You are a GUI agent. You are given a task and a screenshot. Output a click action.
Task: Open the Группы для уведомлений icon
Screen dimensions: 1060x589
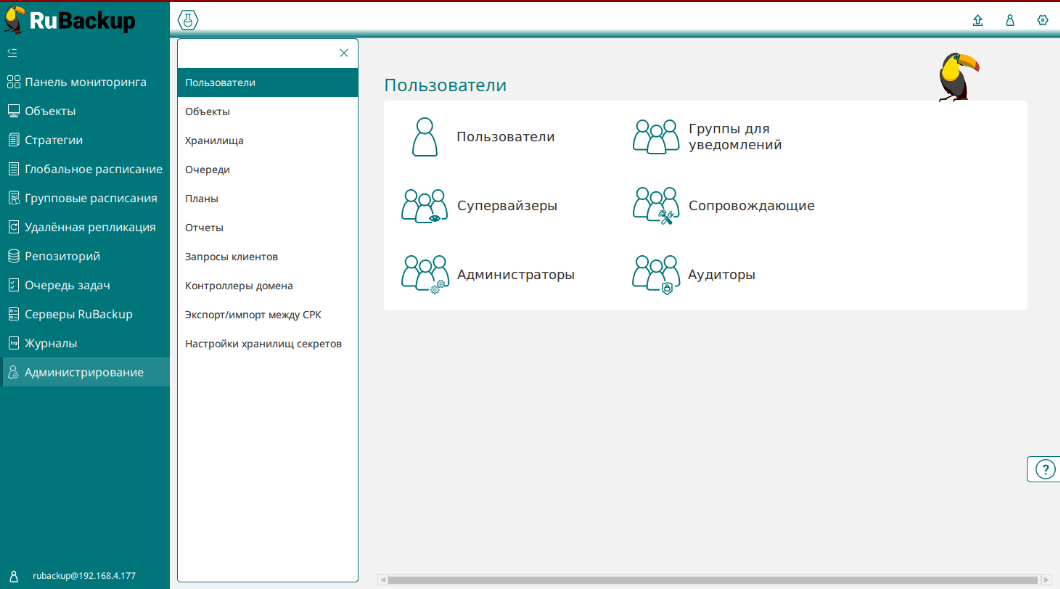coord(656,137)
